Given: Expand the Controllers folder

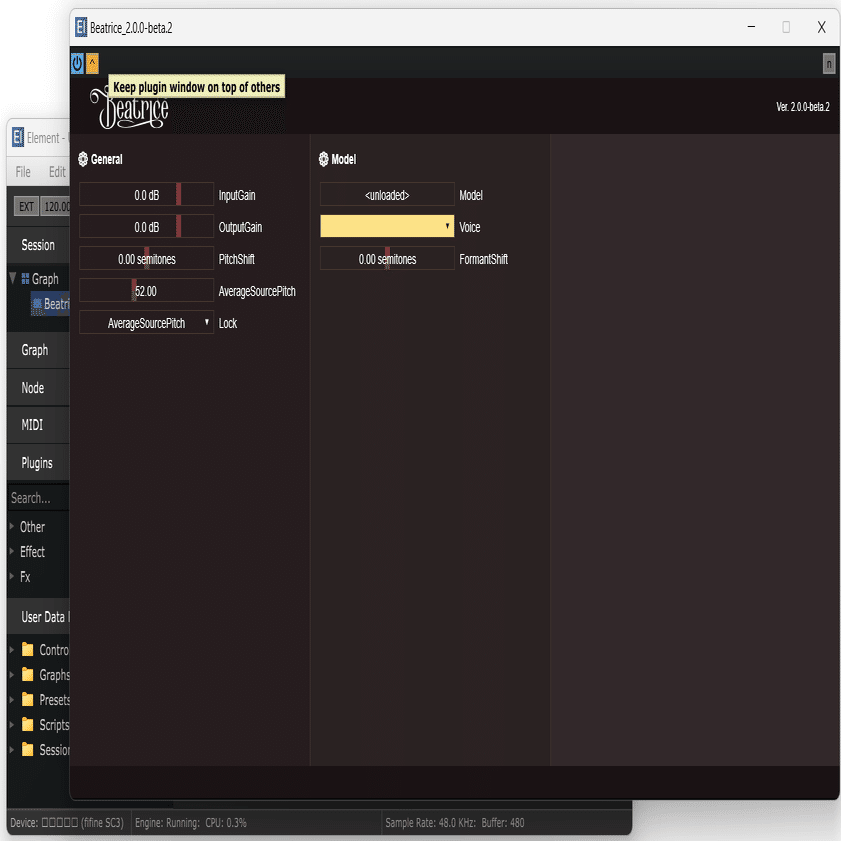Looking at the screenshot, I should tap(12, 650).
